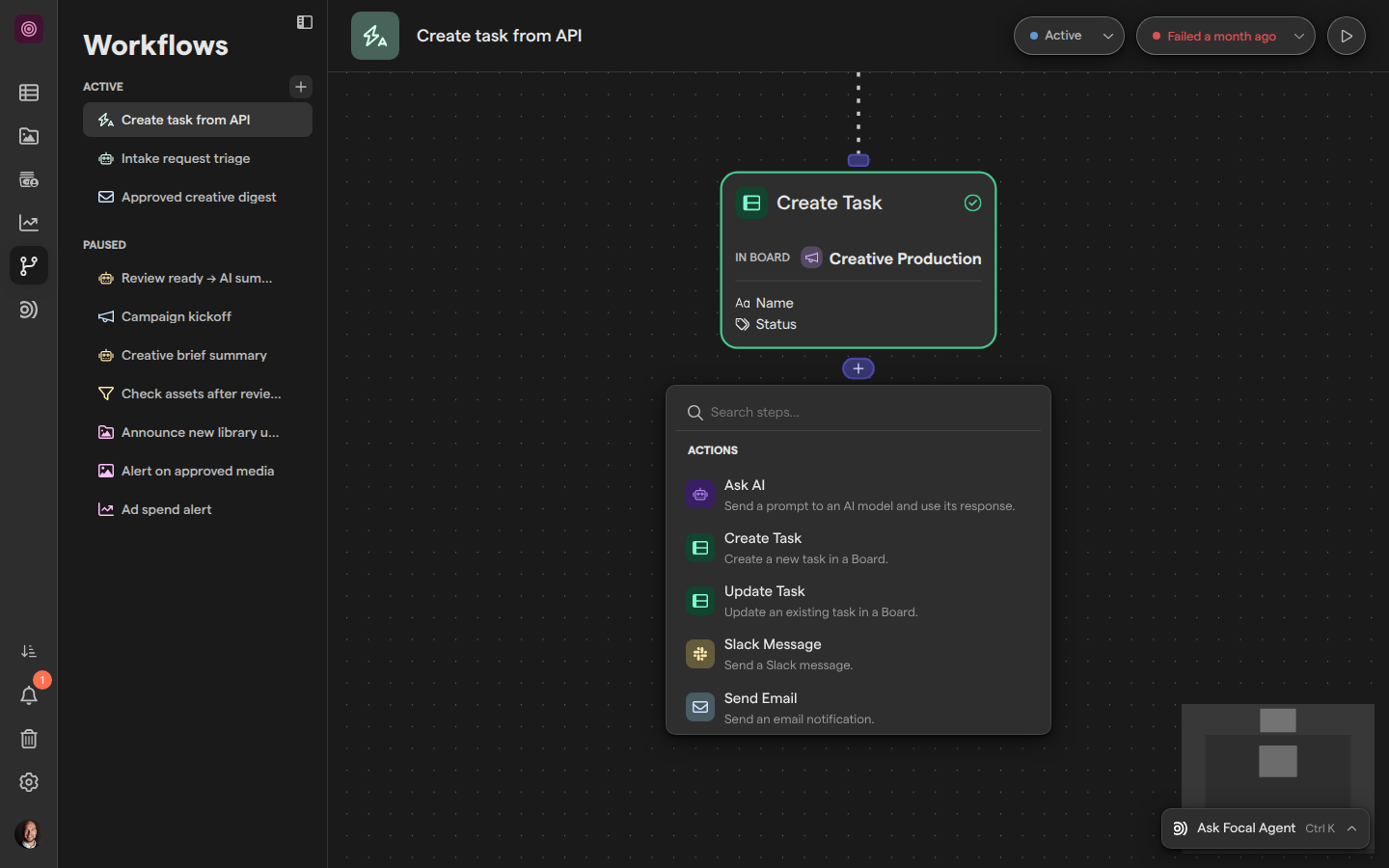Image resolution: width=1389 pixels, height=868 pixels.
Task: Click the Ask Focal Agent button
Action: [1266, 828]
